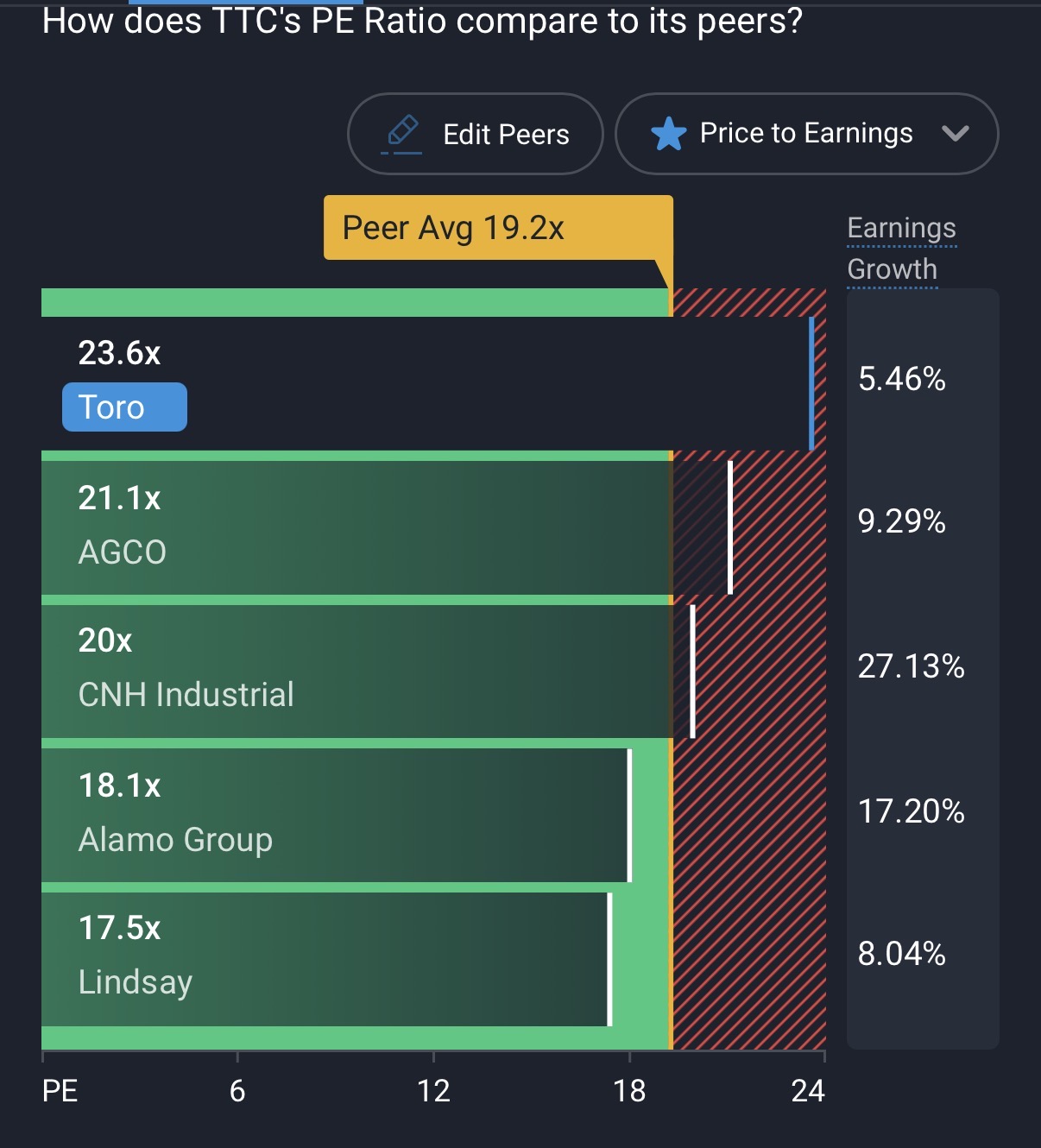
Task: Click the Earnings Growth column header
Action: (901, 249)
